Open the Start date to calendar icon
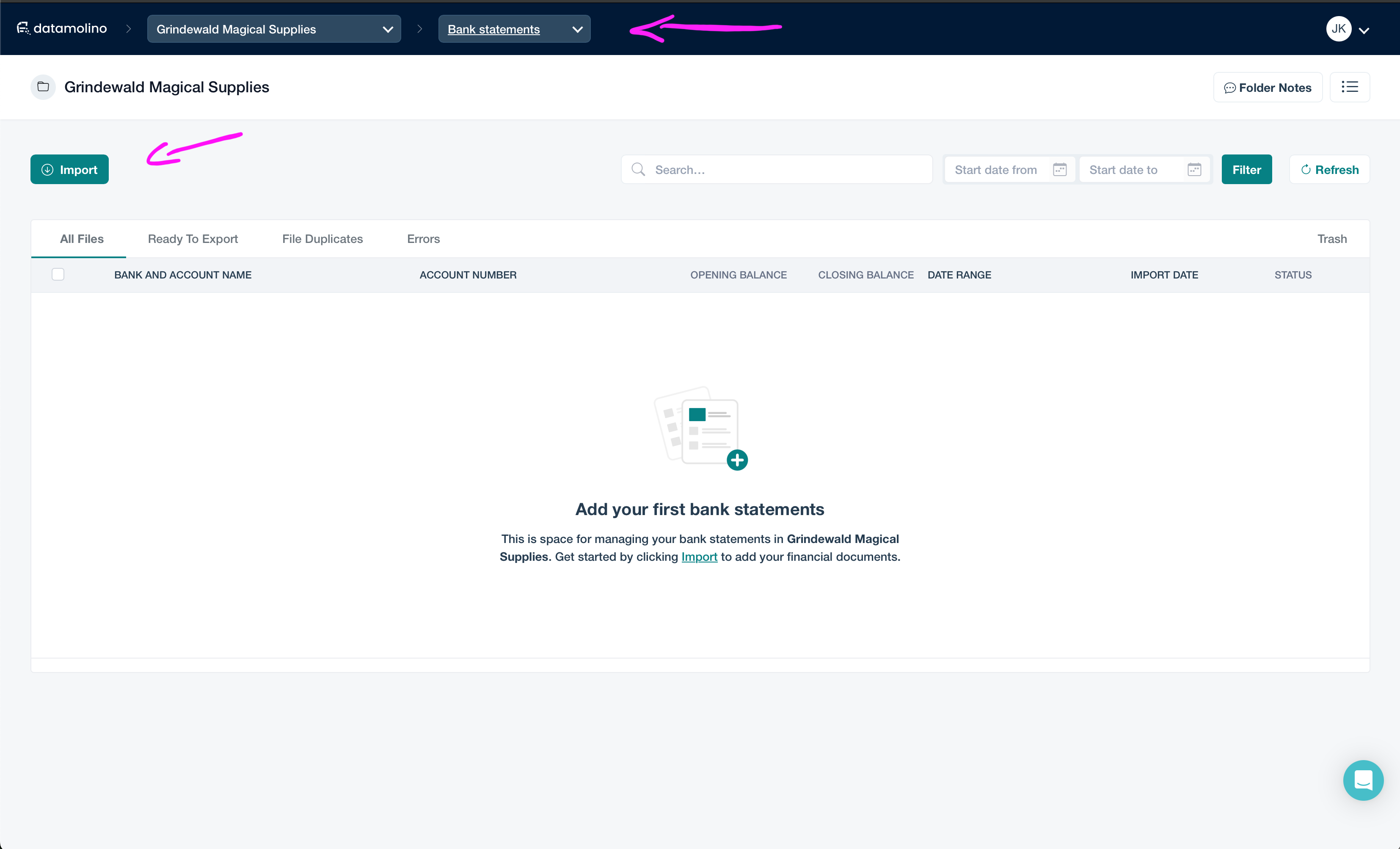1400x849 pixels. pos(1194,169)
